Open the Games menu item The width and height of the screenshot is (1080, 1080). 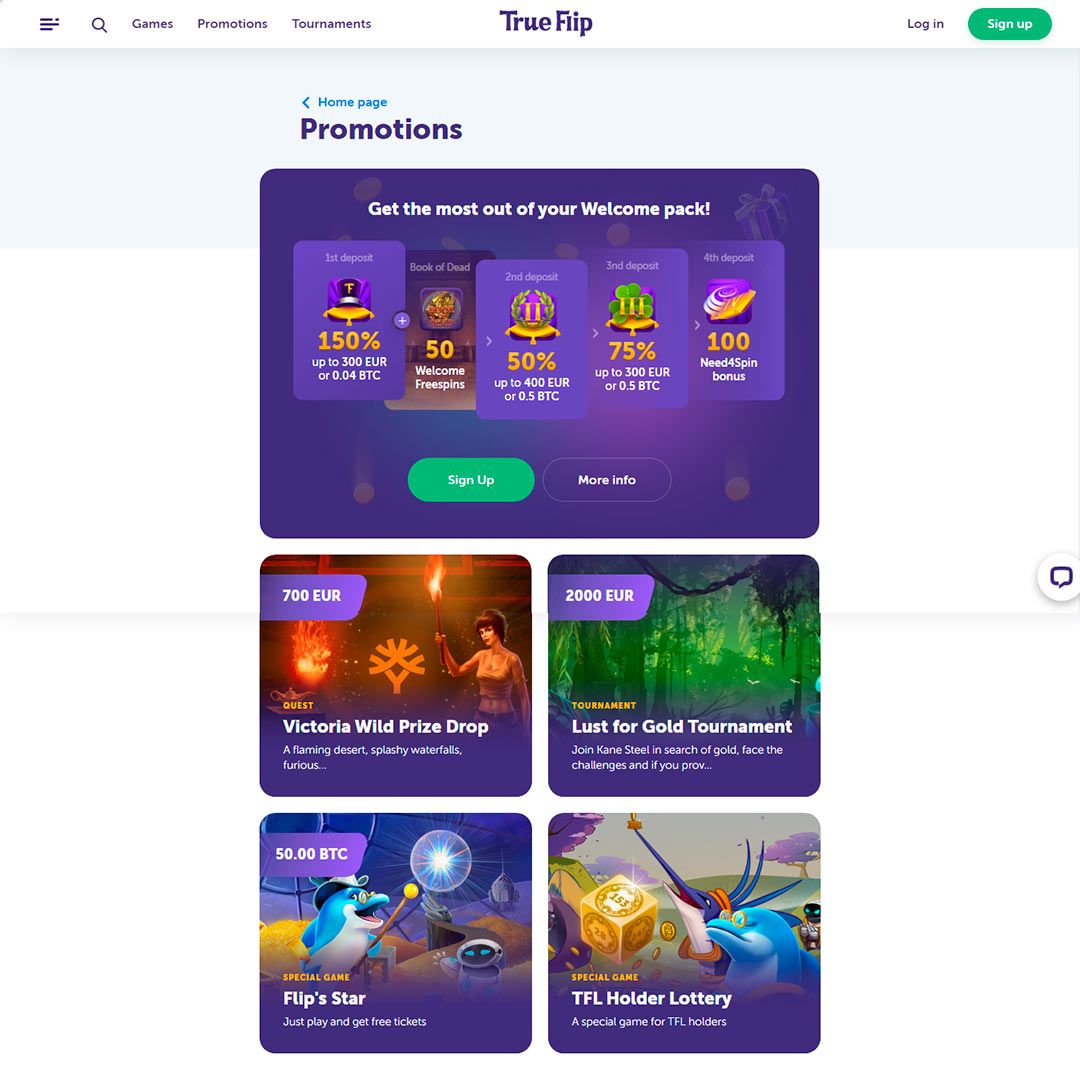coord(152,24)
